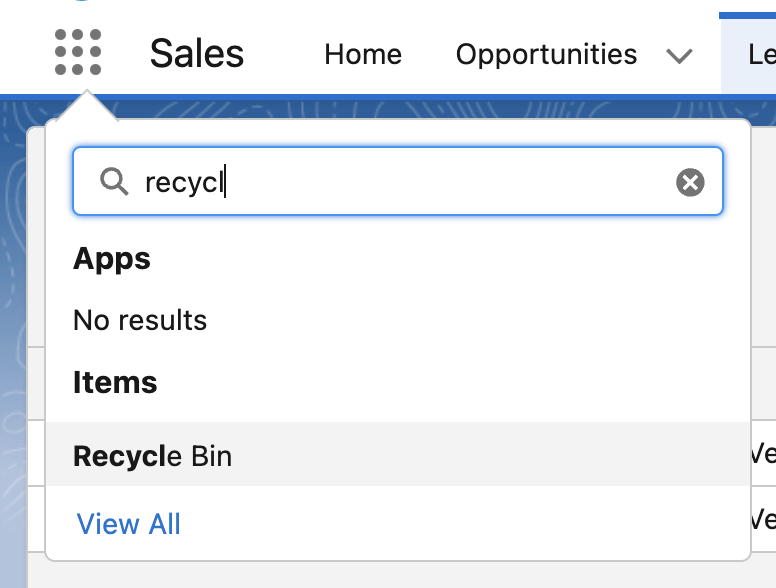This screenshot has height=588, width=776.
Task: Open the Opportunities tab
Action: point(546,54)
